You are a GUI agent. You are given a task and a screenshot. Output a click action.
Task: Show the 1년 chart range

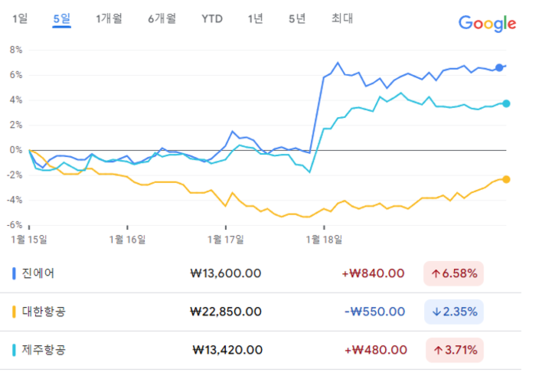[x=255, y=19]
